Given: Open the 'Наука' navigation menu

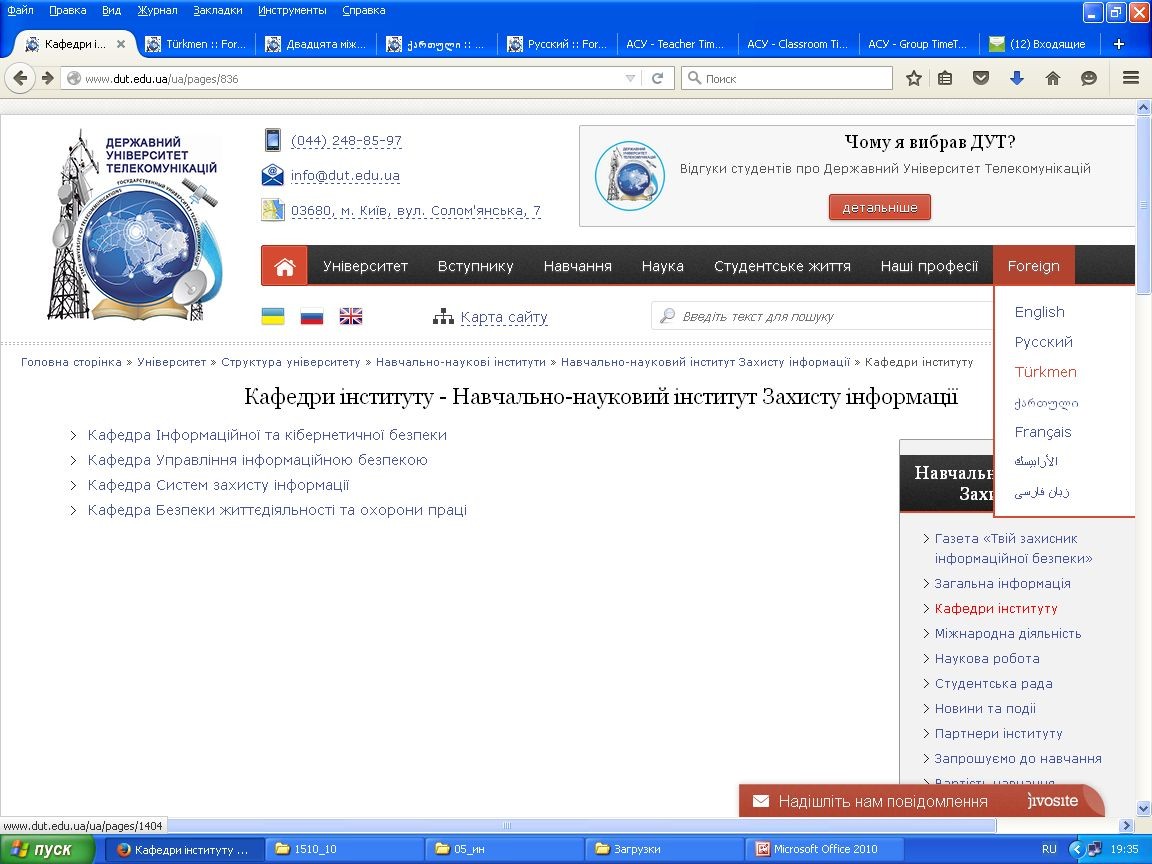Looking at the screenshot, I should pyautogui.click(x=663, y=266).
